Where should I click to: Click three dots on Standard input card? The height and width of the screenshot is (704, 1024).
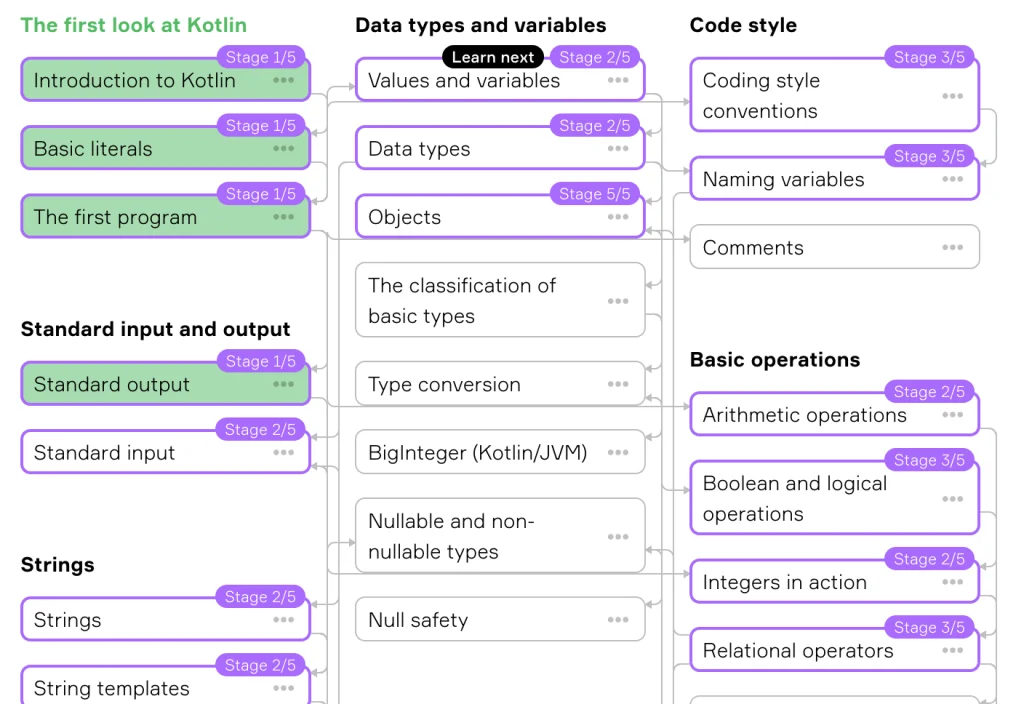(x=284, y=453)
